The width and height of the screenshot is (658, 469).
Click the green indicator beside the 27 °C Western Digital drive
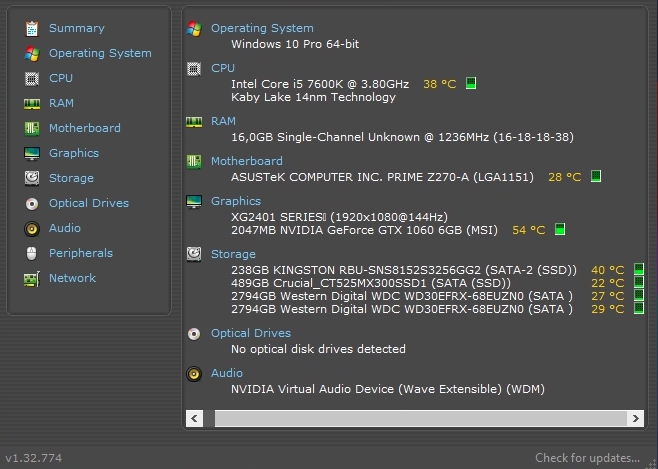point(639,295)
